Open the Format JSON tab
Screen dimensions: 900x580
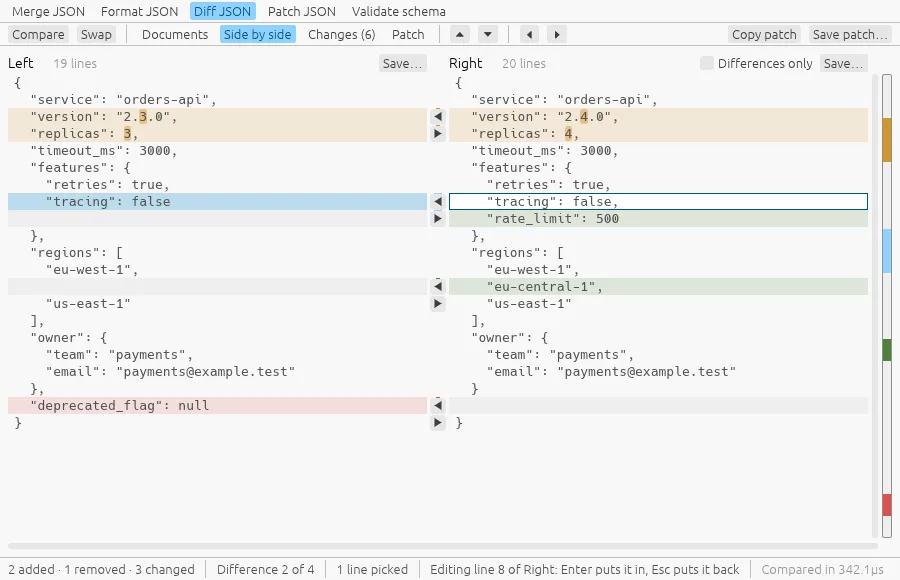point(139,11)
